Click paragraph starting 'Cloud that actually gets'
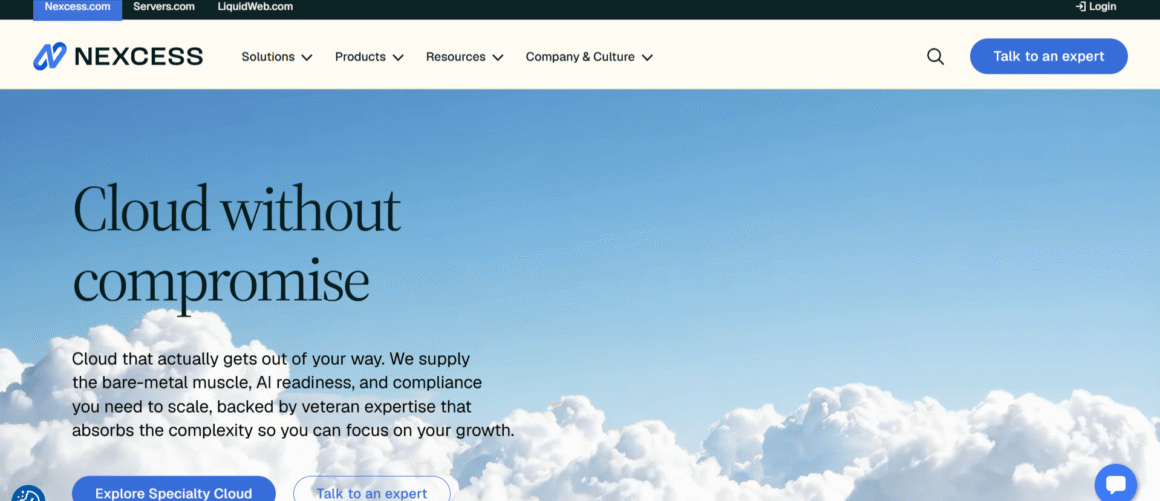Image resolution: width=1160 pixels, height=501 pixels. [293, 395]
